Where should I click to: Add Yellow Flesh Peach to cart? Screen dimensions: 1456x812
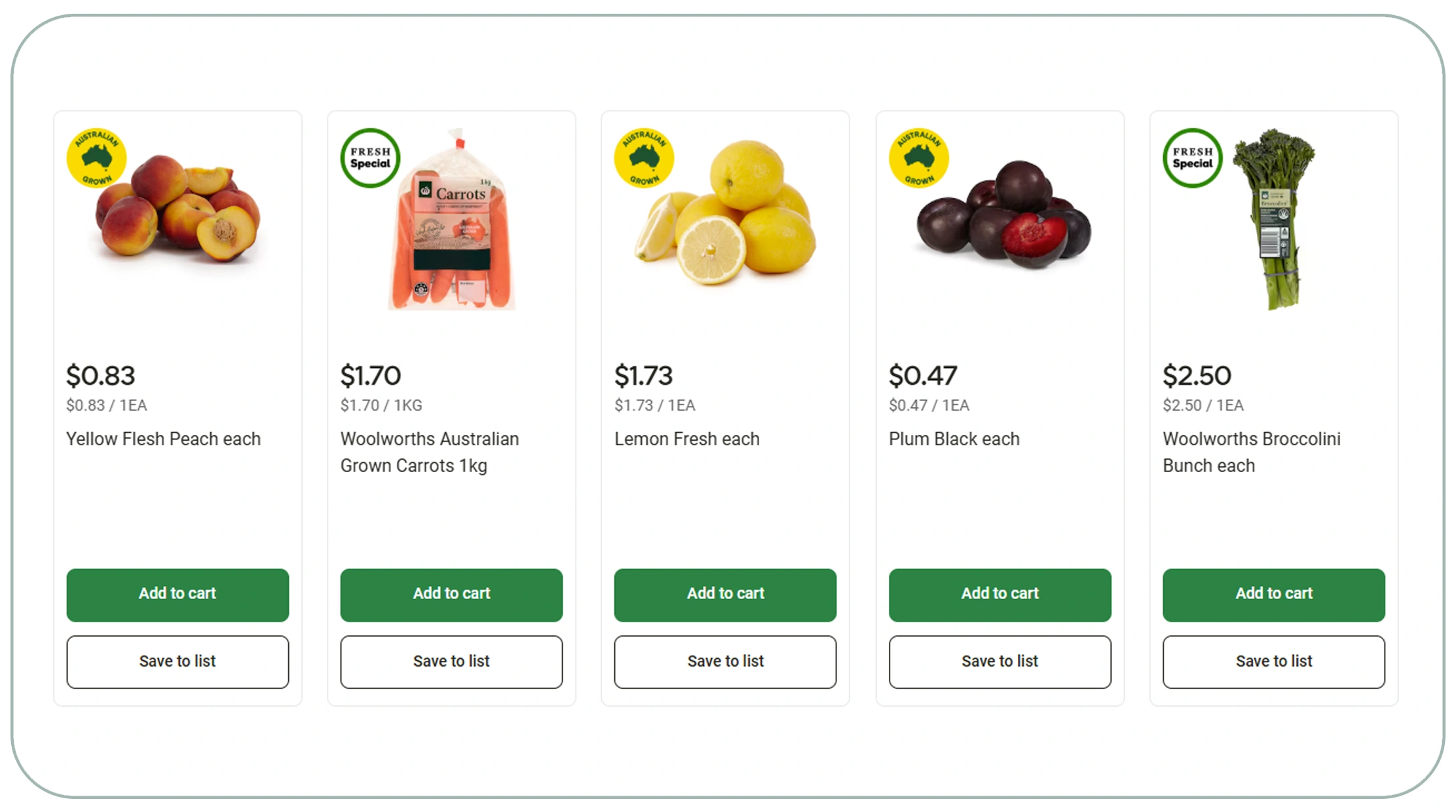177,595
